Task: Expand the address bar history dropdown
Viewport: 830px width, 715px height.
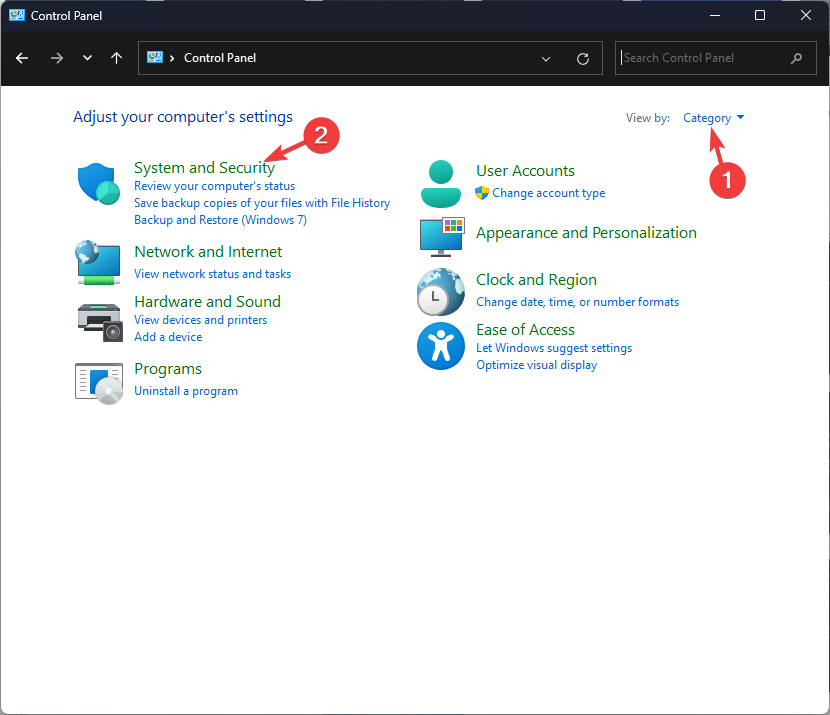Action: (x=546, y=59)
